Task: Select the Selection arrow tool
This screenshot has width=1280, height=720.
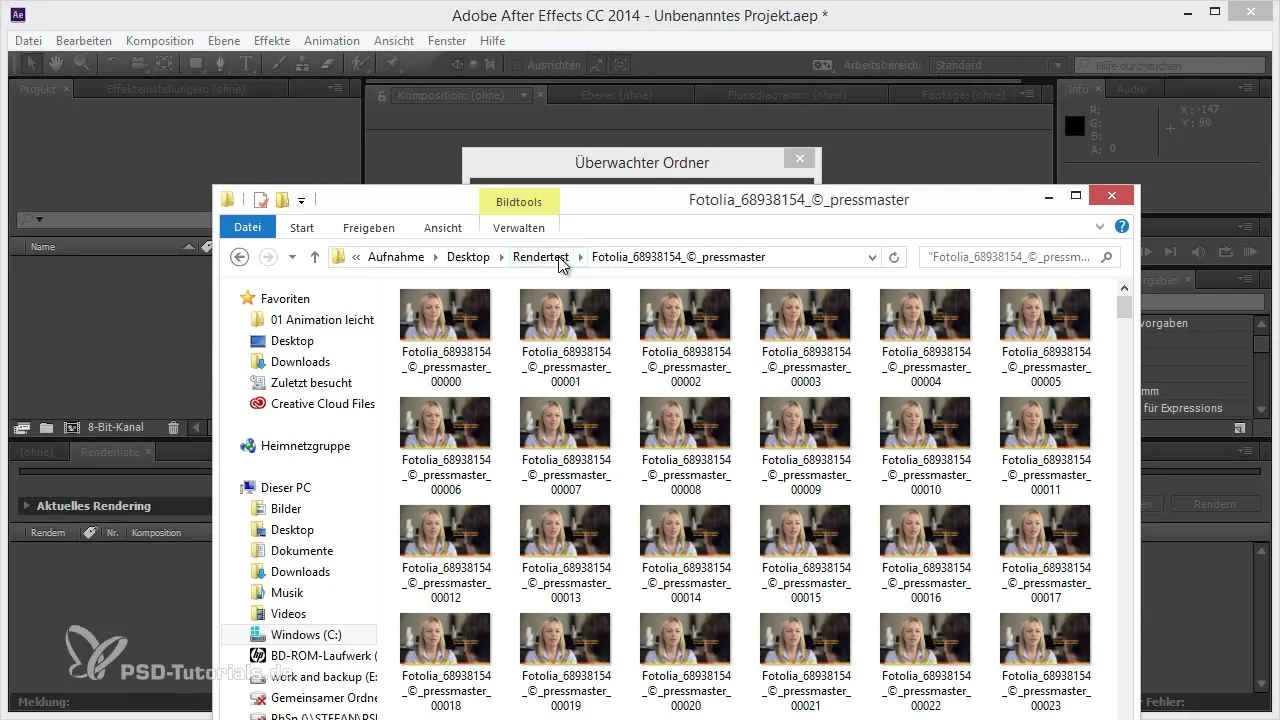Action: [x=32, y=64]
